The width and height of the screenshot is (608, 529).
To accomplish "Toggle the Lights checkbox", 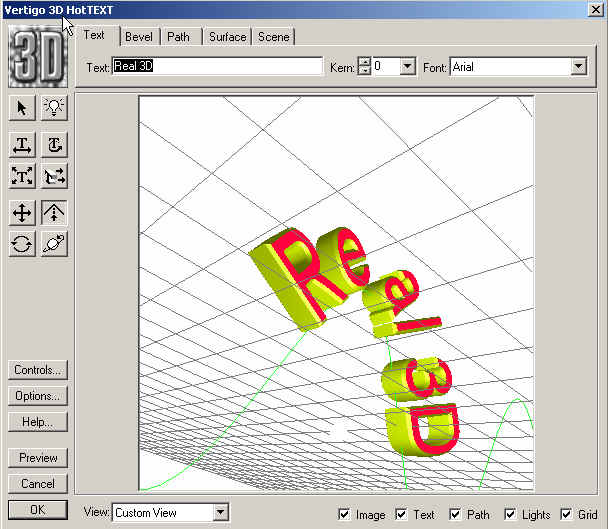I will (x=510, y=515).
